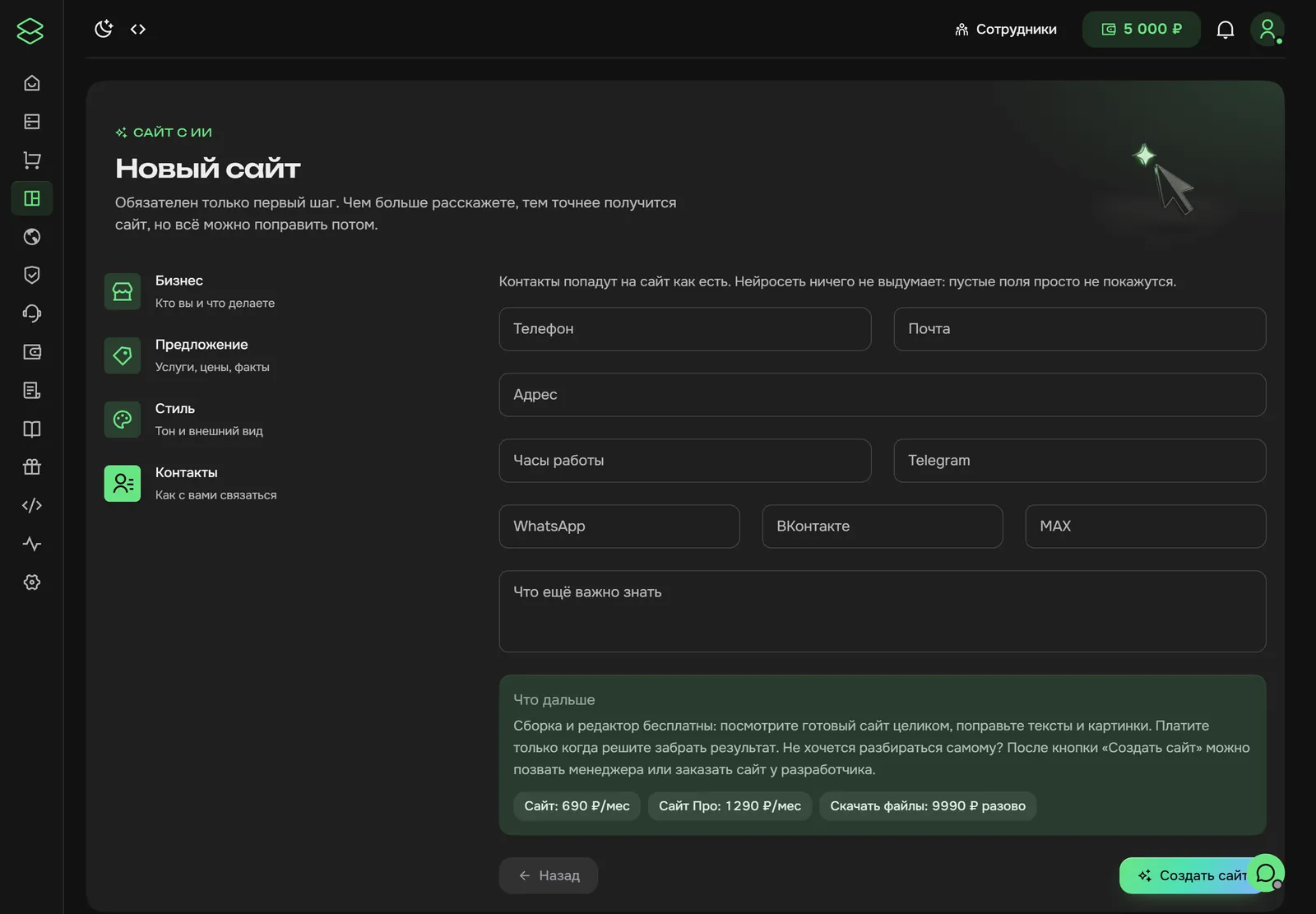
Task: Go to the Контакты step
Action: tap(191, 484)
